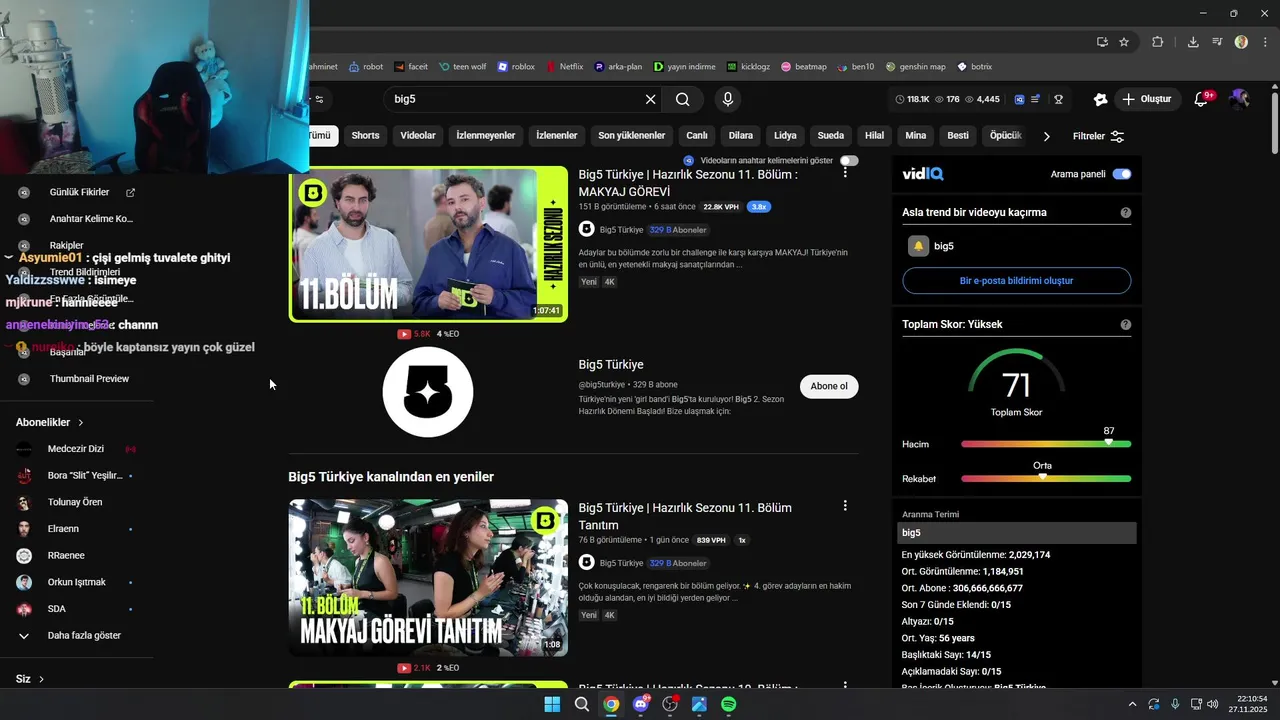Open the Abonelikler section chevron
The height and width of the screenshot is (720, 1280).
point(81,423)
